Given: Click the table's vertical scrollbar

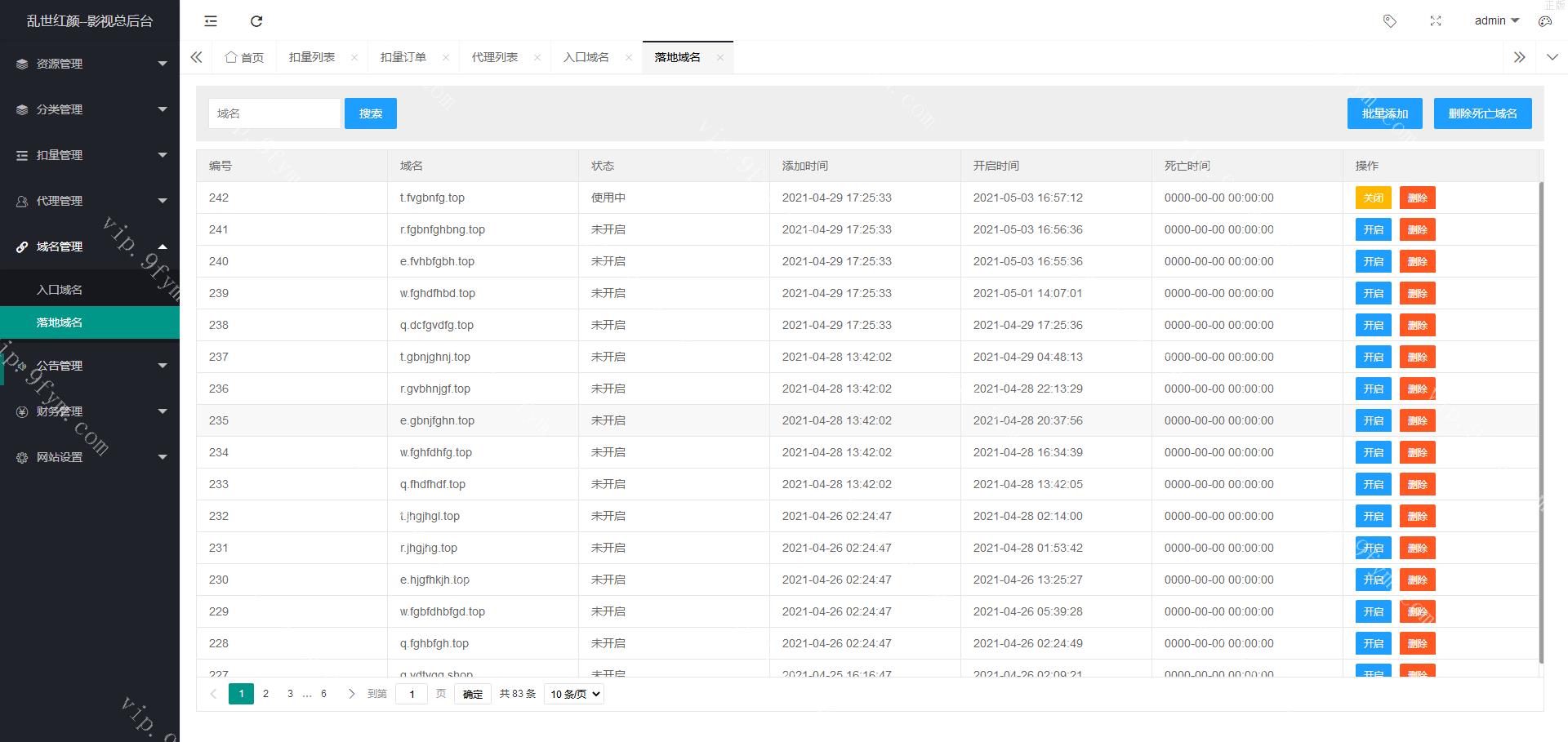Looking at the screenshot, I should click(1541, 408).
